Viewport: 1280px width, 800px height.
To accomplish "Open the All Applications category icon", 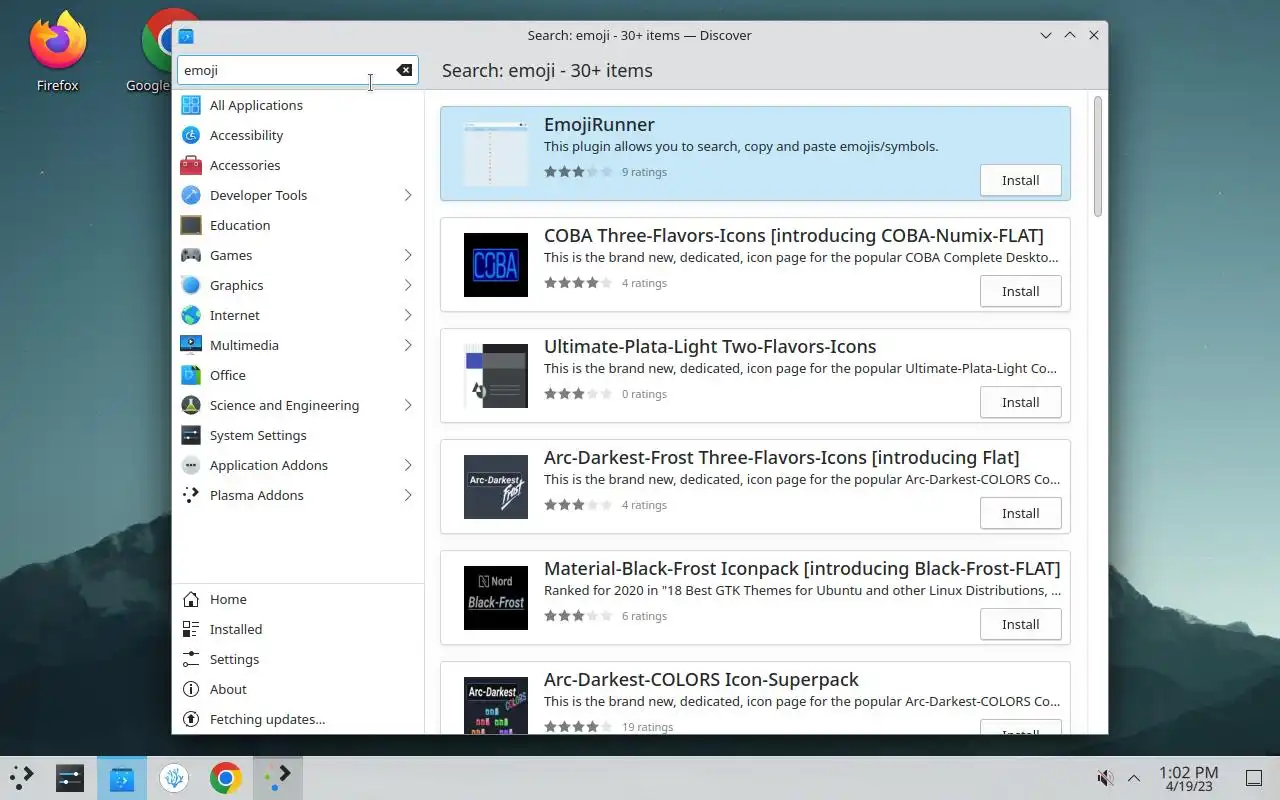I will pyautogui.click(x=191, y=105).
